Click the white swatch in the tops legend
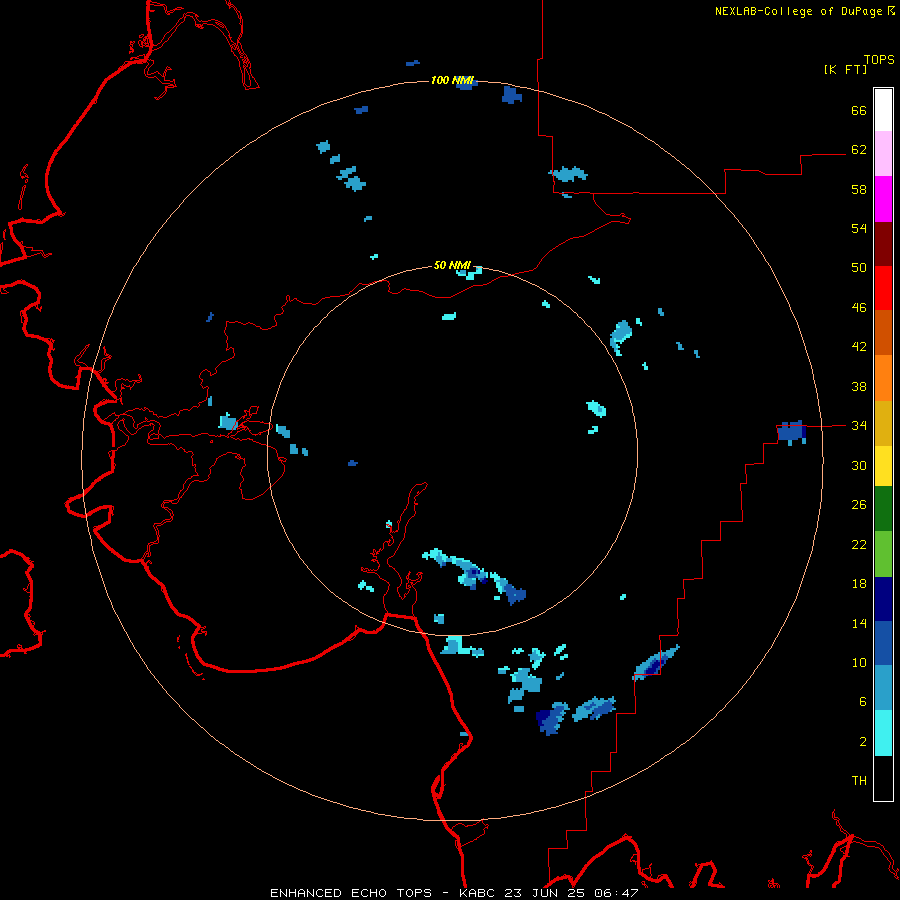Image resolution: width=900 pixels, height=900 pixels. [883, 110]
